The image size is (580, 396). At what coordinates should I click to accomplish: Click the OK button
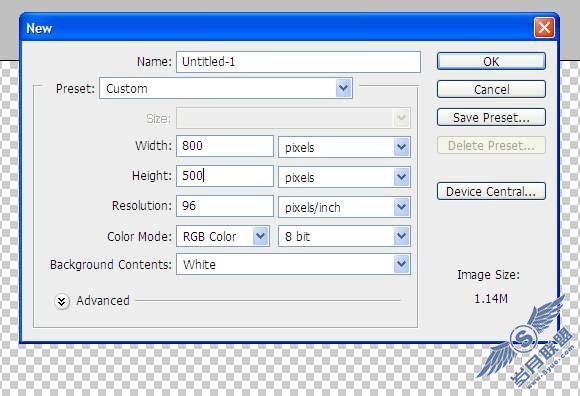pos(491,61)
